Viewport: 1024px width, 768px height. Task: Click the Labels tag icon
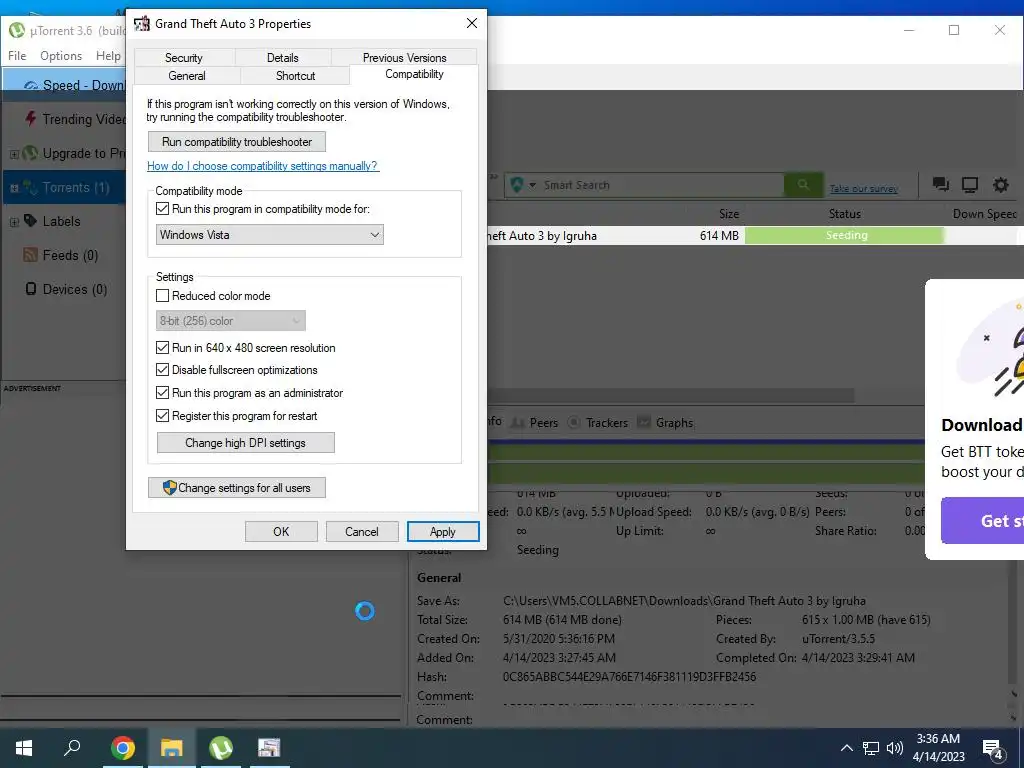[31, 221]
